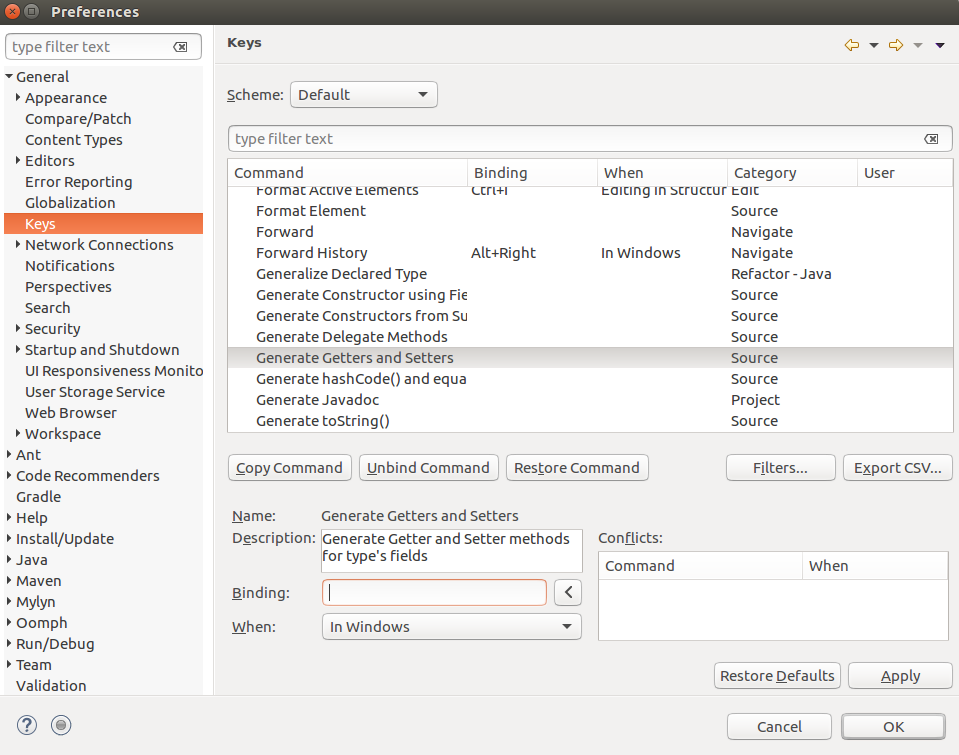Select Gradle preferences item

pos(39,497)
